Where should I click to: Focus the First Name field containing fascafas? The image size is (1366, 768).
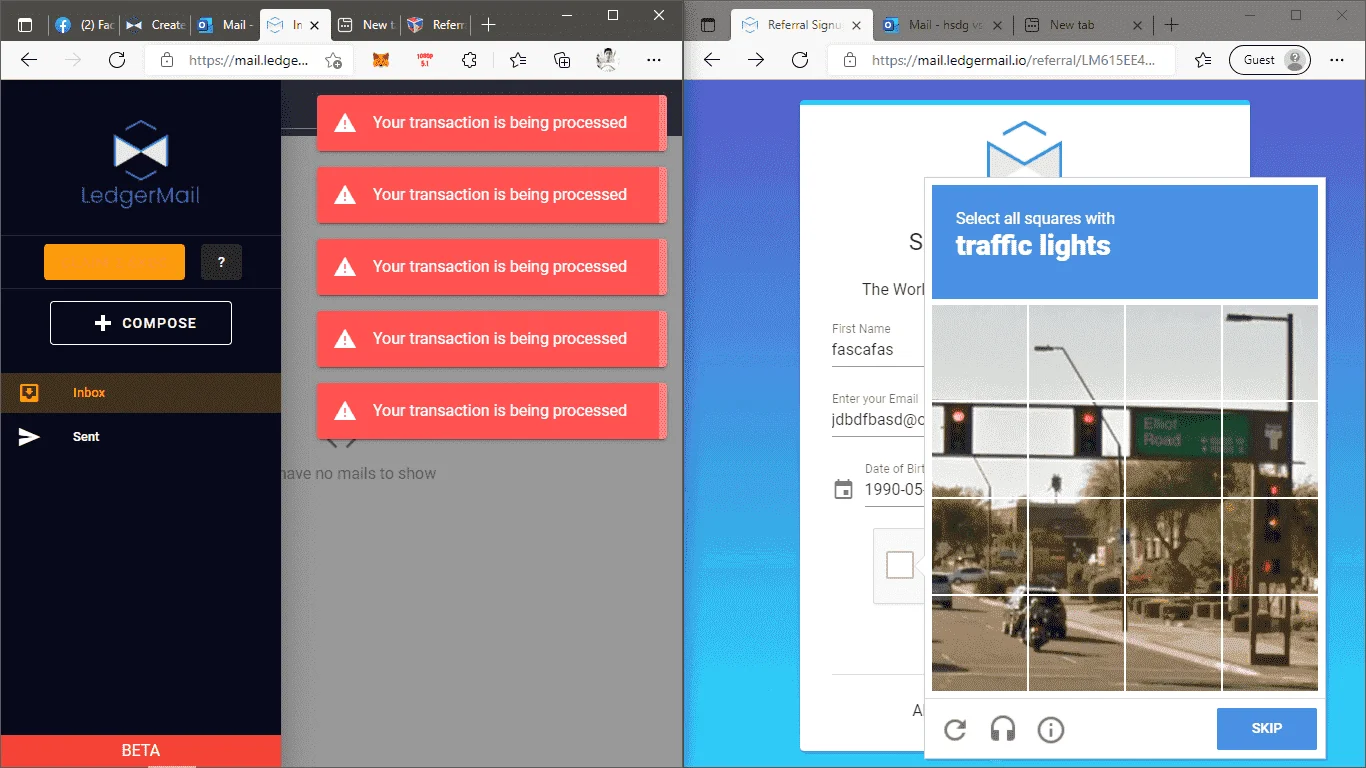pos(878,350)
